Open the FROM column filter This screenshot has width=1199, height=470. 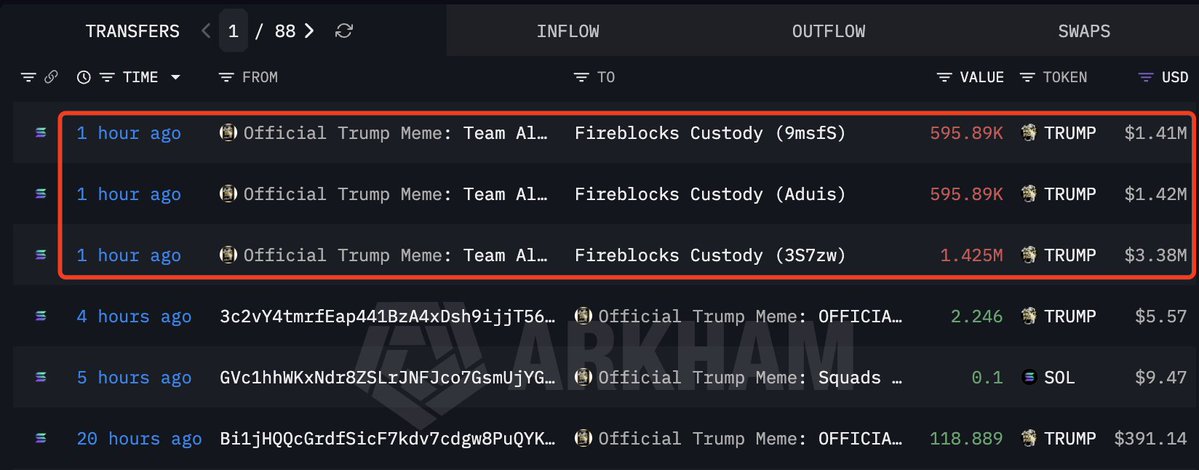(226, 77)
